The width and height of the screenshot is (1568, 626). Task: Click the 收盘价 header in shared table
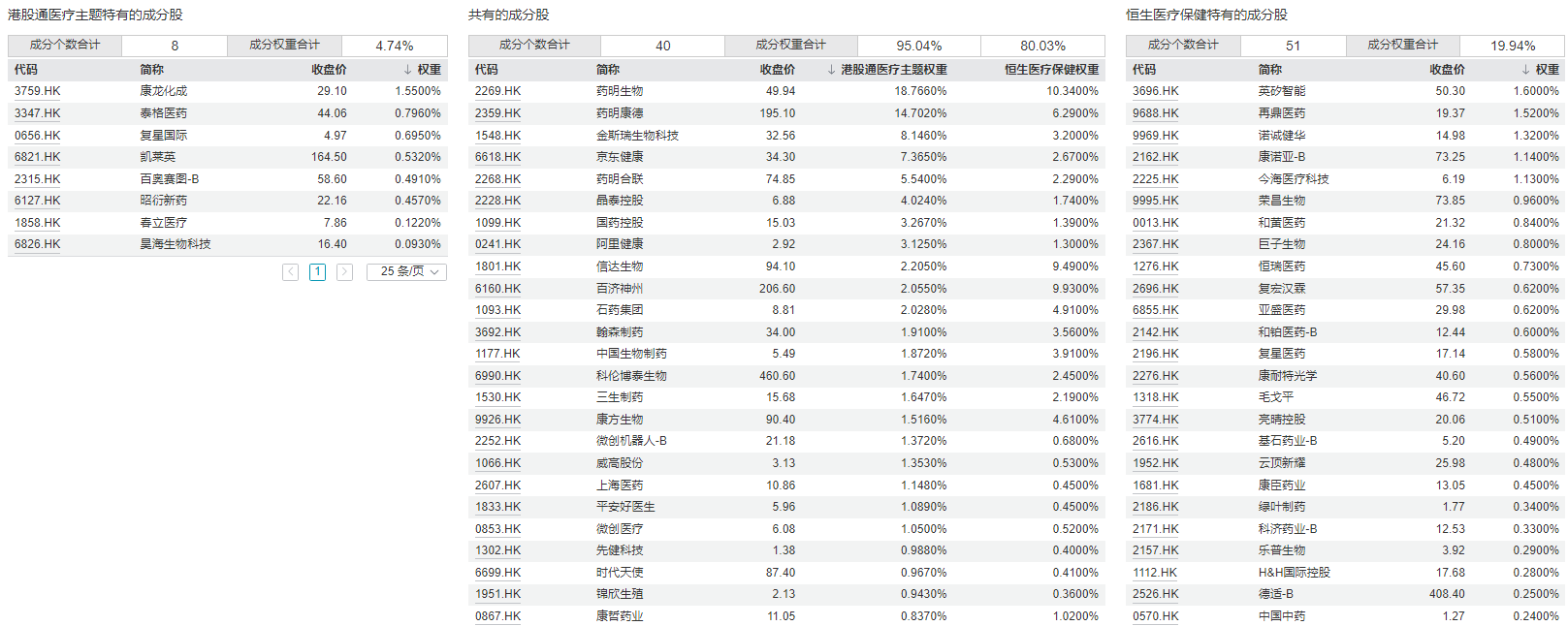tap(778, 70)
